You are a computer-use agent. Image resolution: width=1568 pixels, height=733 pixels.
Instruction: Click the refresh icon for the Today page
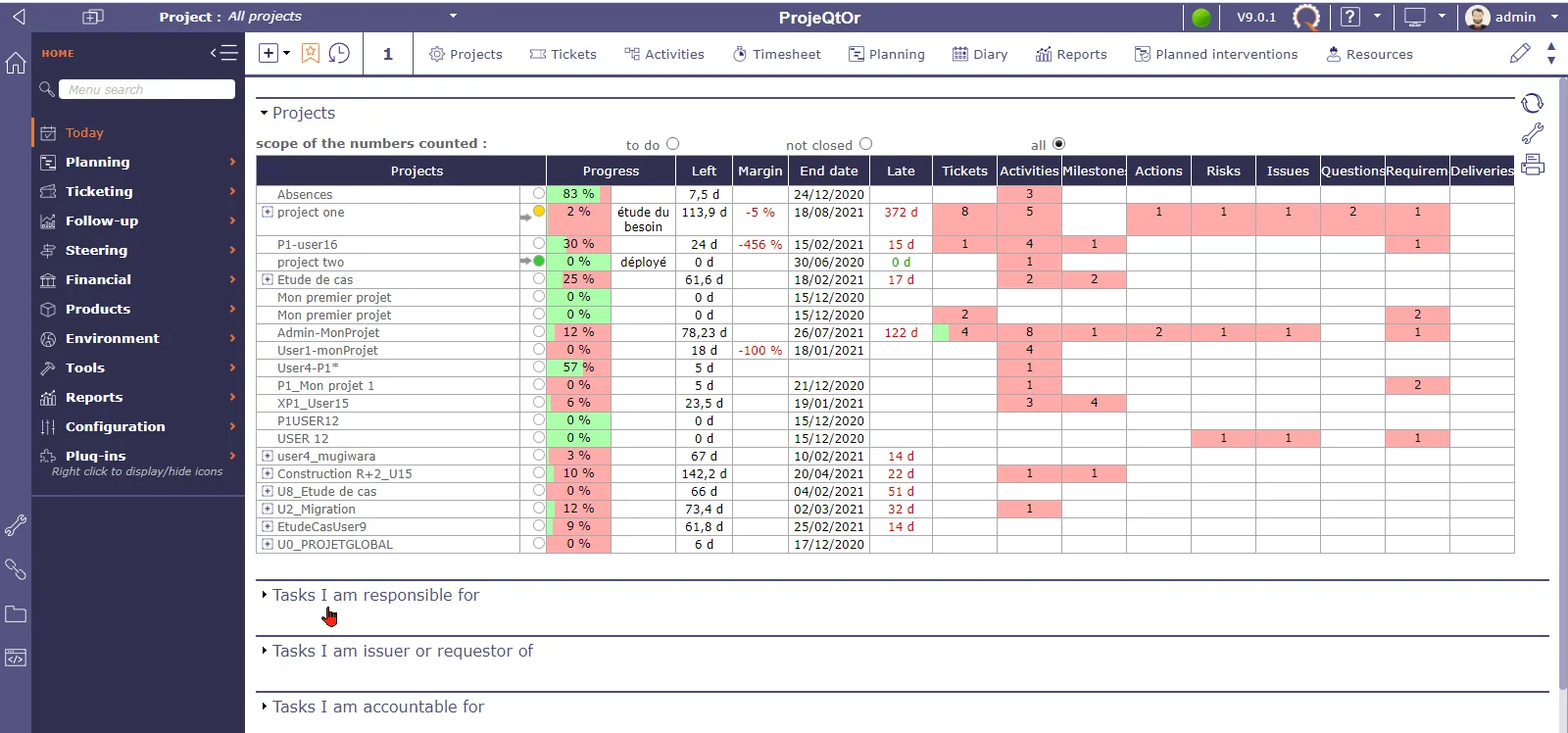(1533, 103)
